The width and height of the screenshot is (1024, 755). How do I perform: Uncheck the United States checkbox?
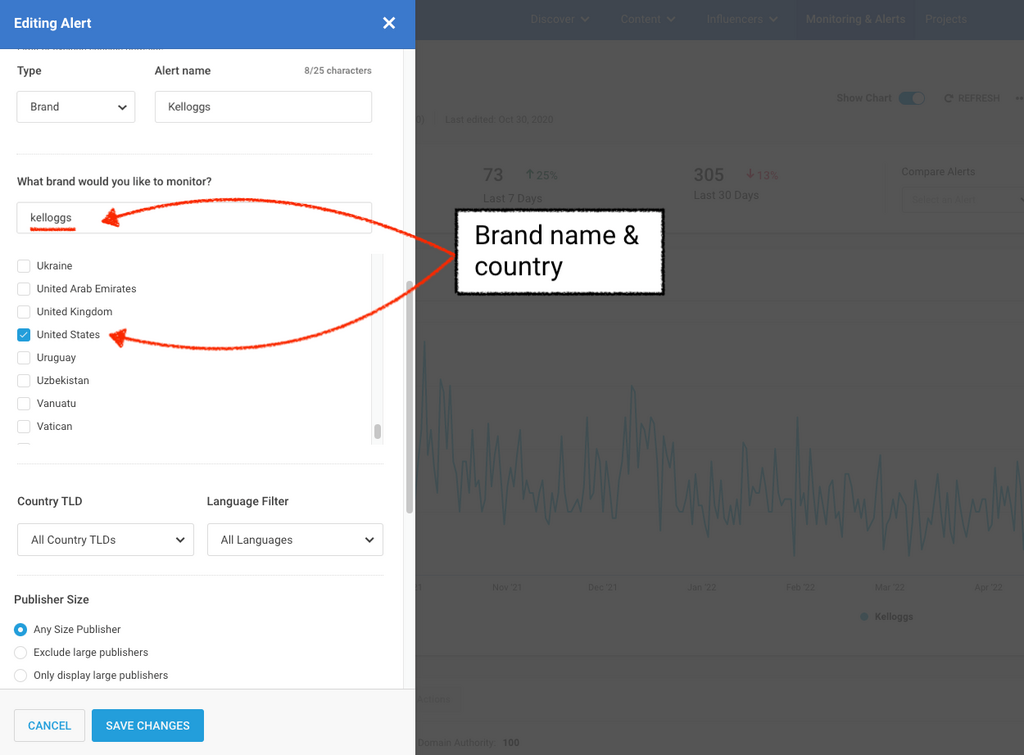click(x=24, y=335)
